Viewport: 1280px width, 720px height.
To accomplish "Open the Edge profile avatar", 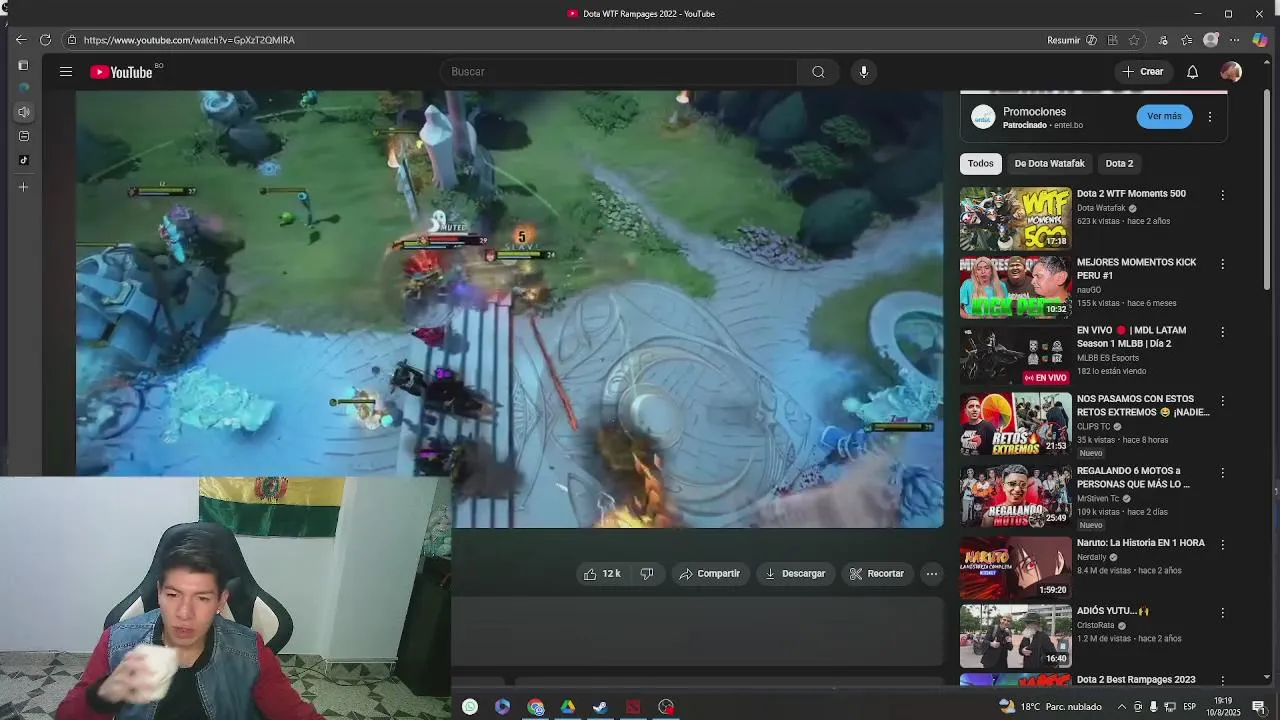I will (1211, 40).
